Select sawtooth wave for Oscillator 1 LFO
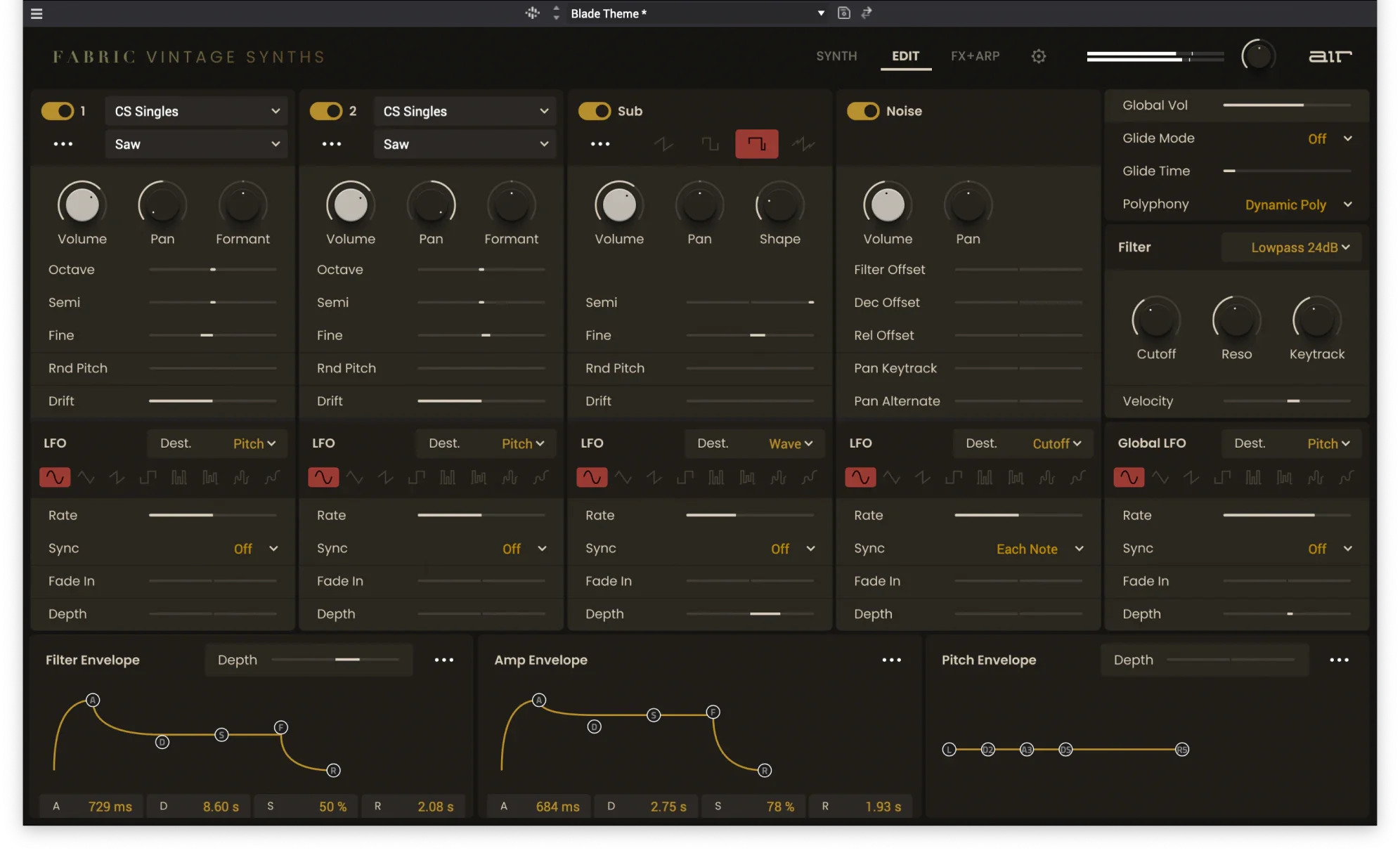The height and width of the screenshot is (853, 1400). click(x=117, y=478)
